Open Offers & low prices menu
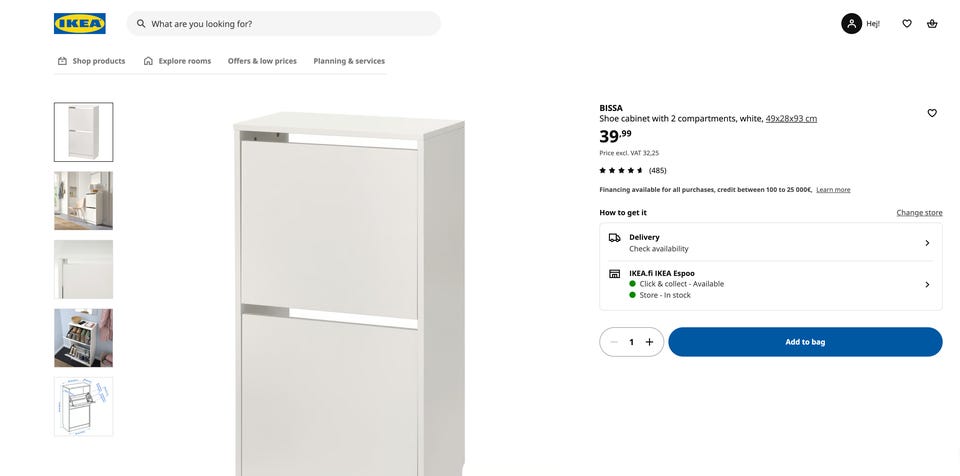 point(262,61)
